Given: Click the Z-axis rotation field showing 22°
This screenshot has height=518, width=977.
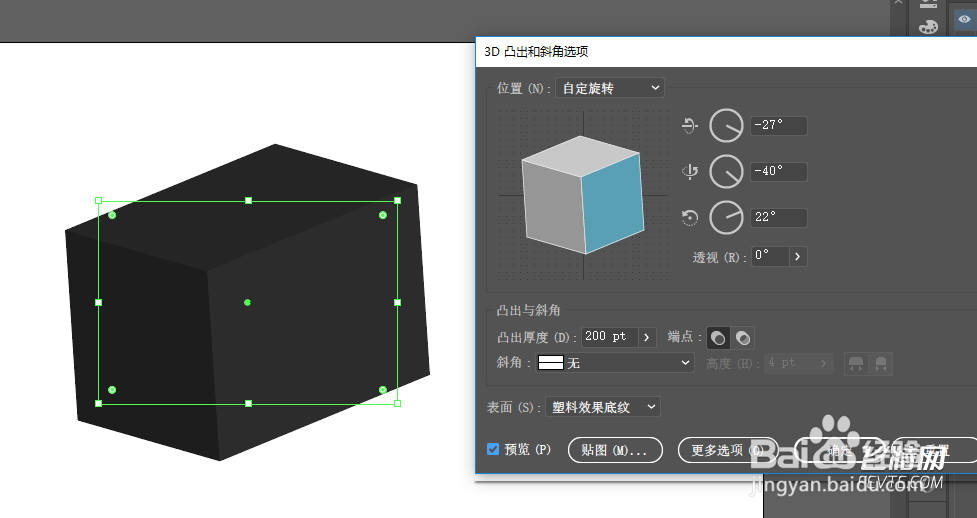Looking at the screenshot, I should click(x=779, y=218).
